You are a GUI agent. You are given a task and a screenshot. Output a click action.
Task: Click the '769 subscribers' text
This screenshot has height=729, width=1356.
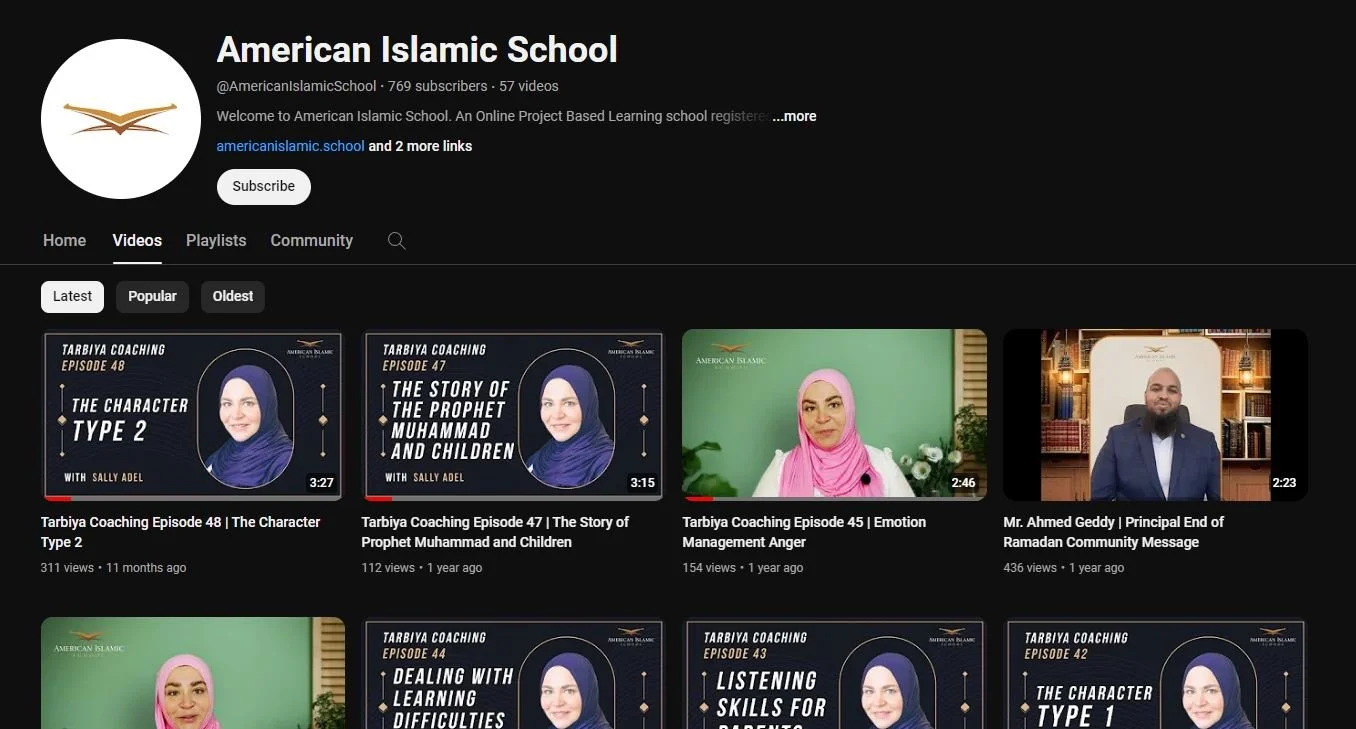(438, 87)
